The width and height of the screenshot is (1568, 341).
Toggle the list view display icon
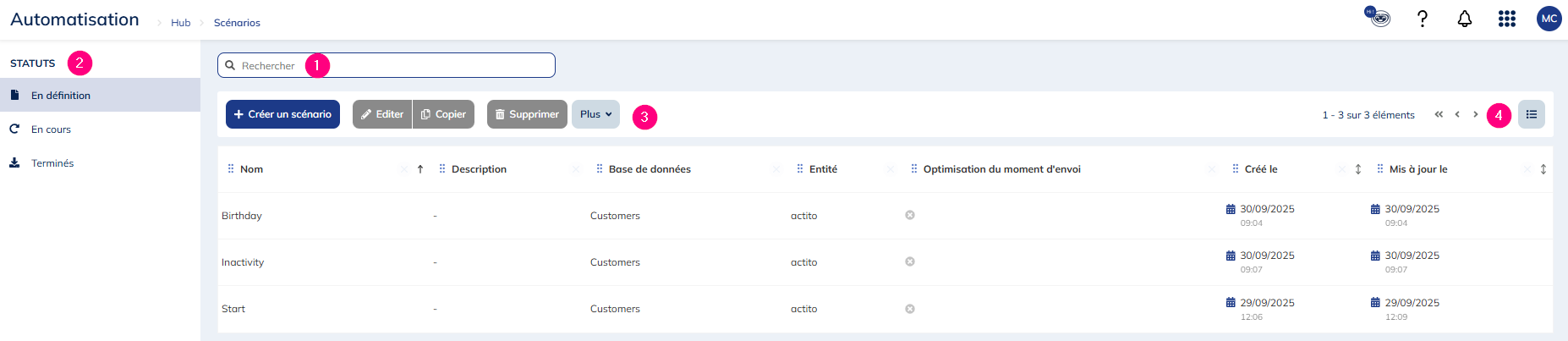click(x=1532, y=114)
